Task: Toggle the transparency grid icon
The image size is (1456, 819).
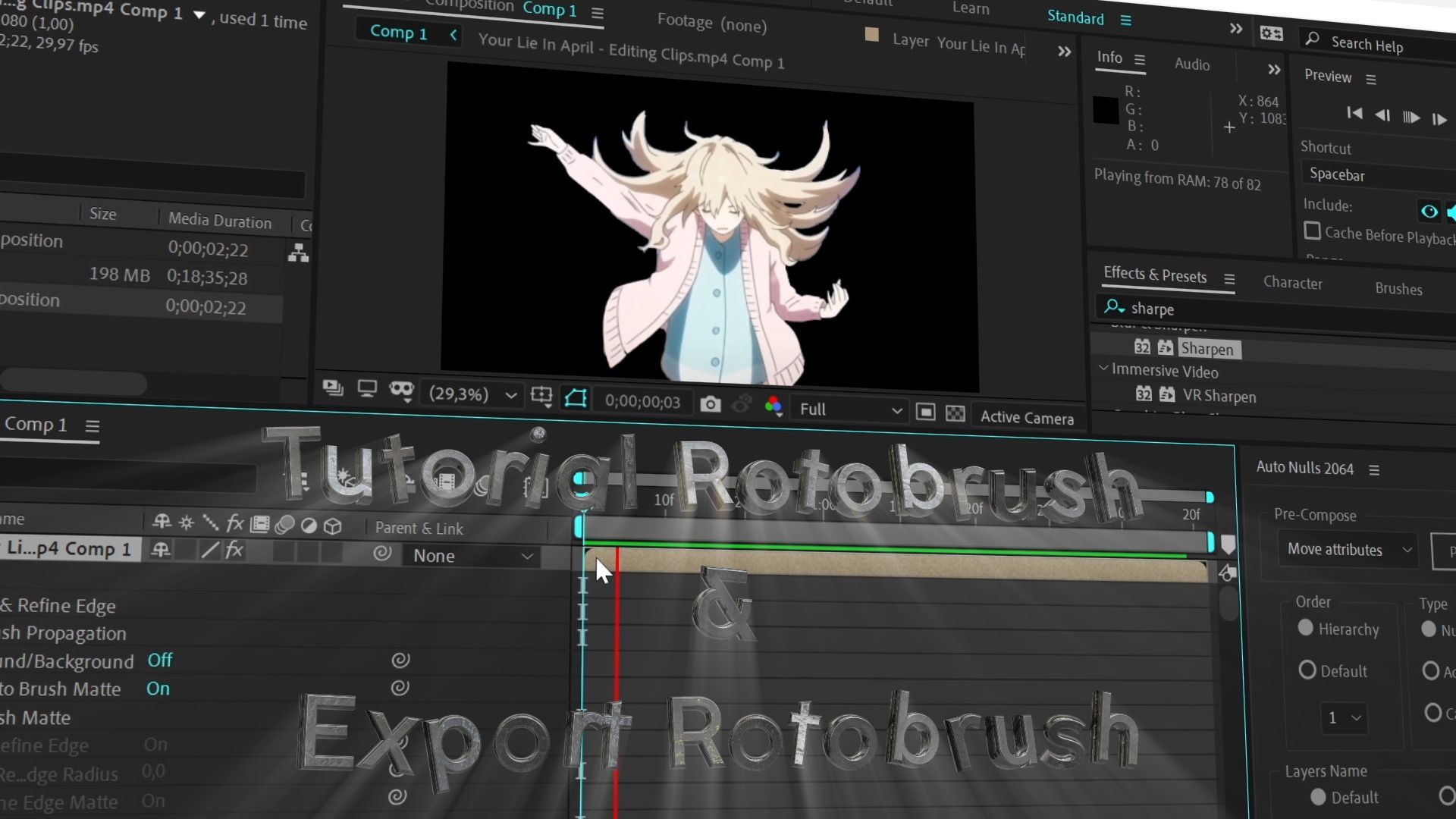Action: pos(955,413)
